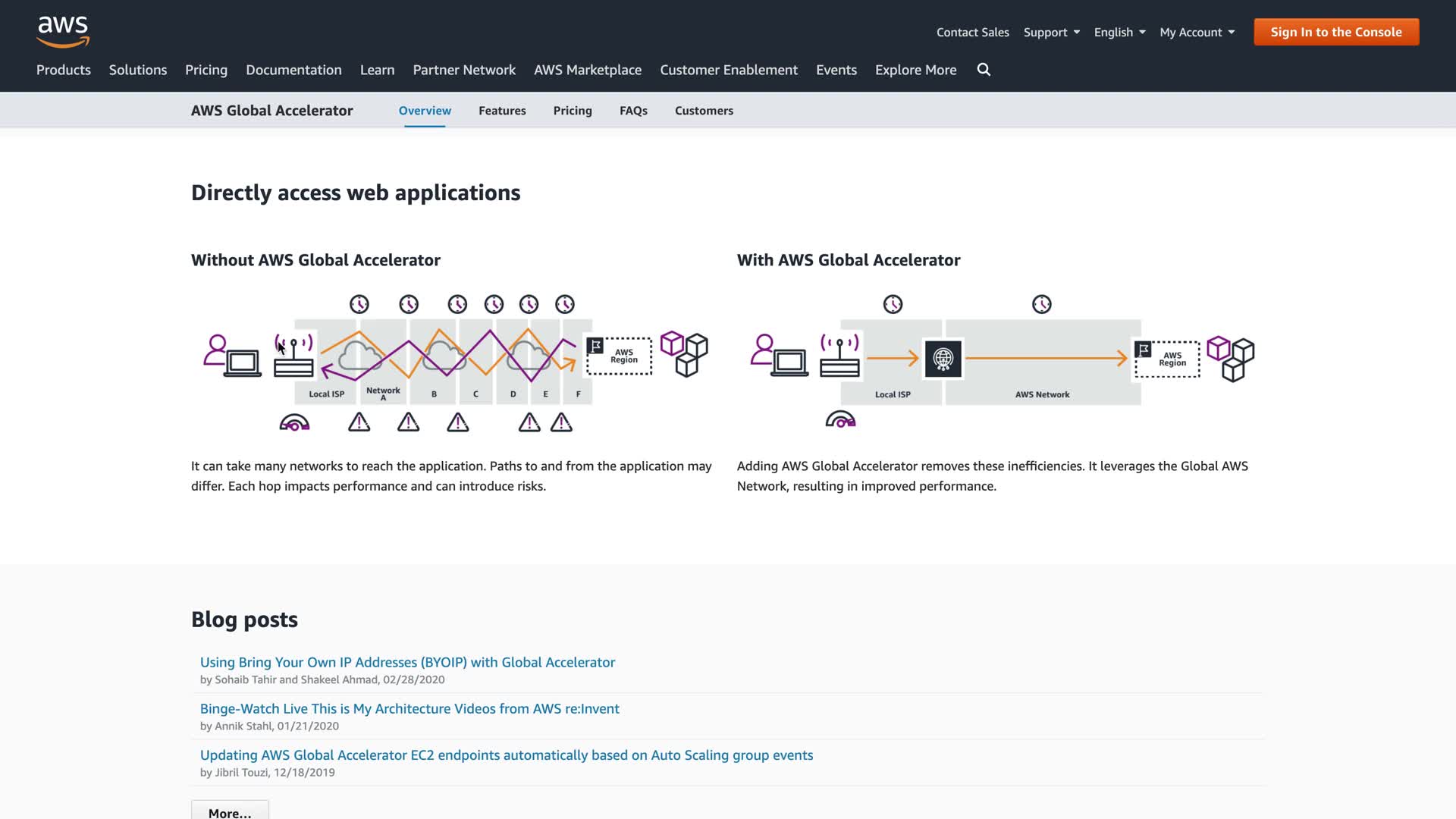The width and height of the screenshot is (1456, 819).
Task: Expand the Support dropdown
Action: [1051, 32]
